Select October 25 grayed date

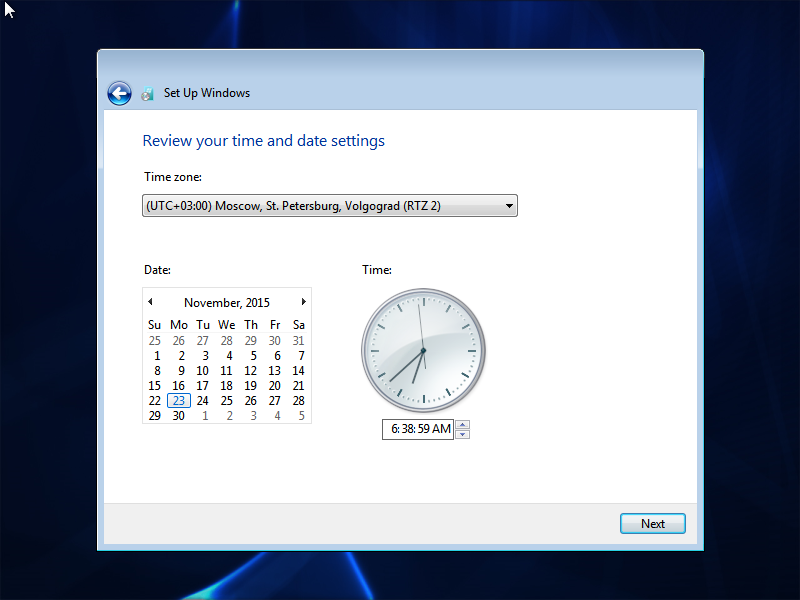[x=155, y=340]
